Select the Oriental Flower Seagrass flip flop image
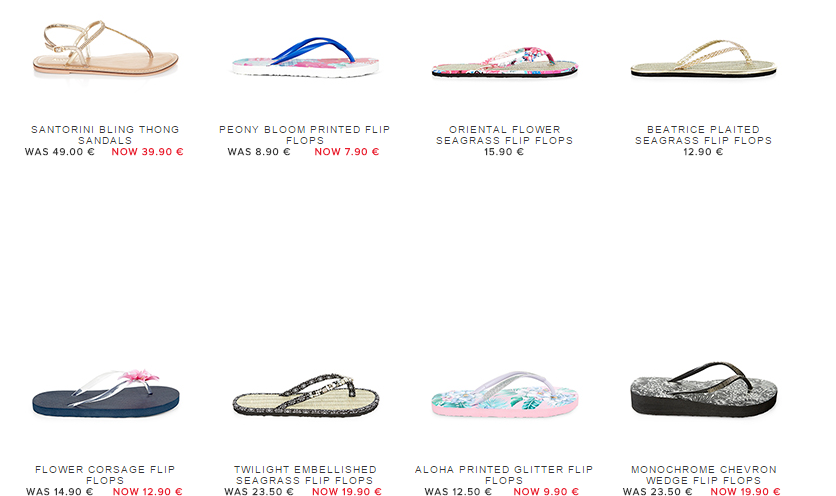 tap(504, 62)
